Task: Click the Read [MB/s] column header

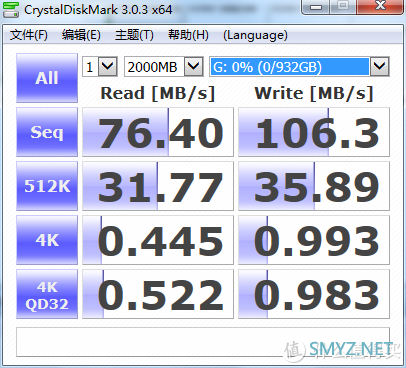Action: [158, 93]
